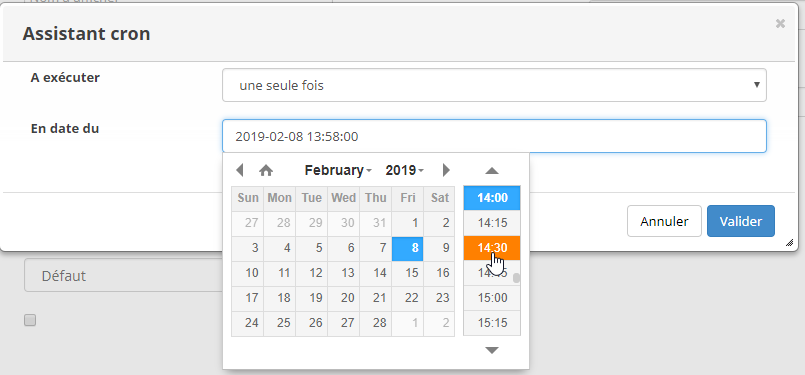This screenshot has height=375, width=805.
Task: Select February 19 in calendar
Action: coord(312,298)
